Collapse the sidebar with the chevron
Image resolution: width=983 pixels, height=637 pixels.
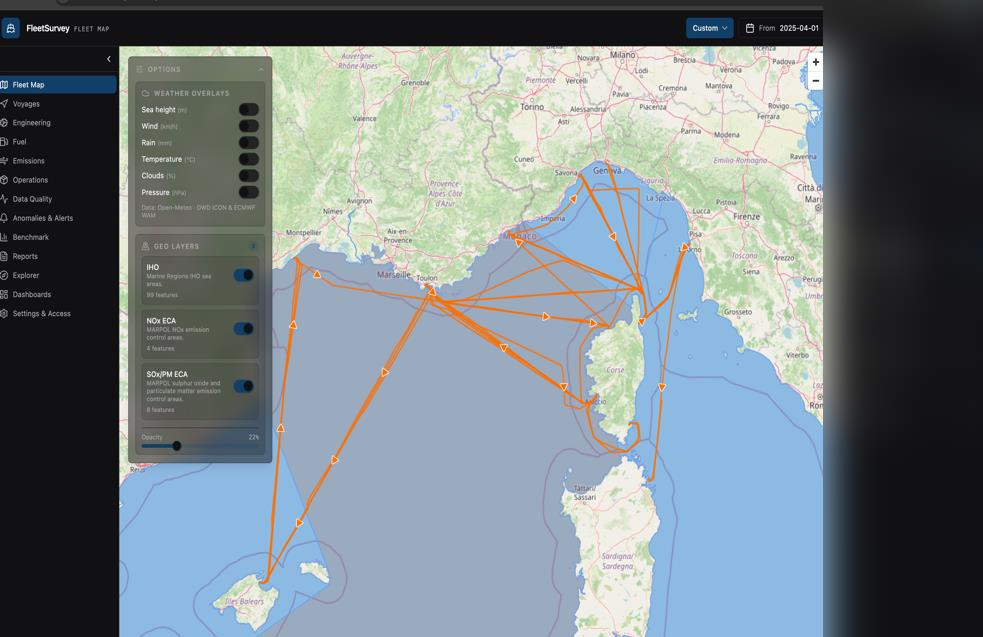click(x=108, y=59)
